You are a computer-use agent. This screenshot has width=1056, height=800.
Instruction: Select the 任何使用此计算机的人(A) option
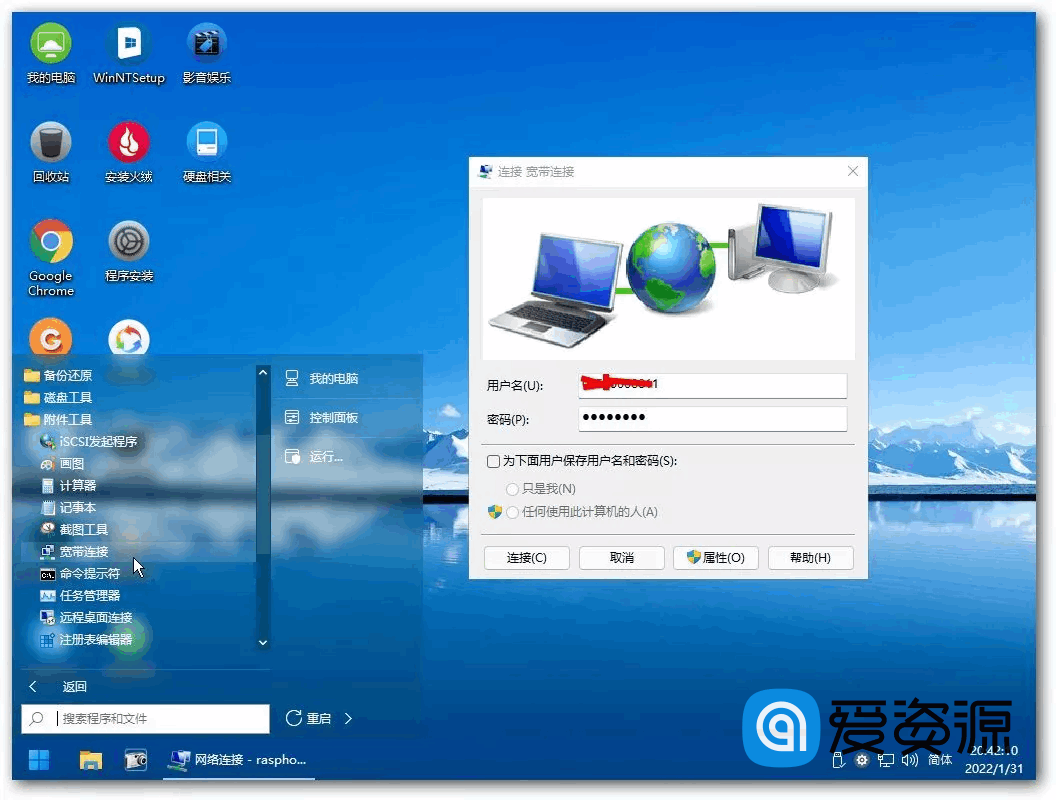[512, 508]
